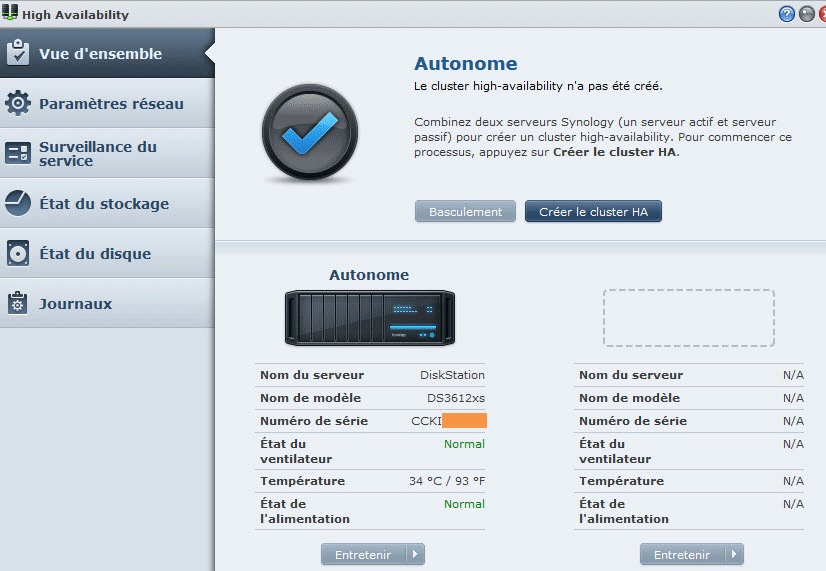
Task: Select the DiskStation server image
Action: pyautogui.click(x=369, y=318)
